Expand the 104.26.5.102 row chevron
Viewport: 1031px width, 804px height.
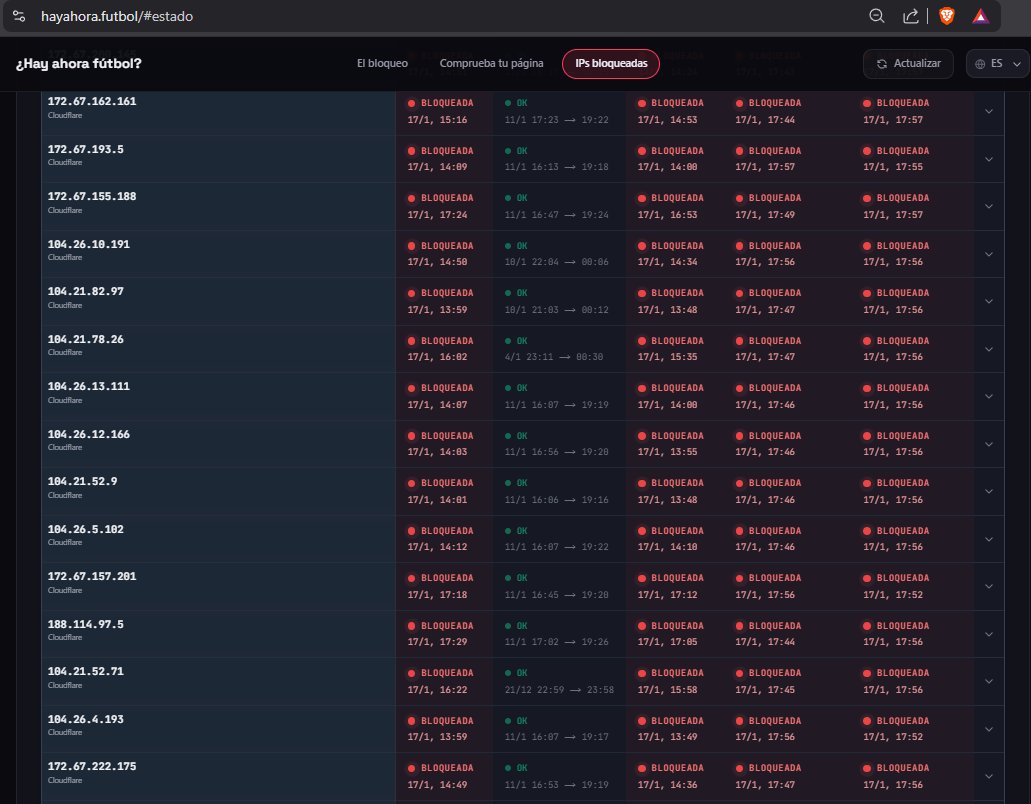988,539
